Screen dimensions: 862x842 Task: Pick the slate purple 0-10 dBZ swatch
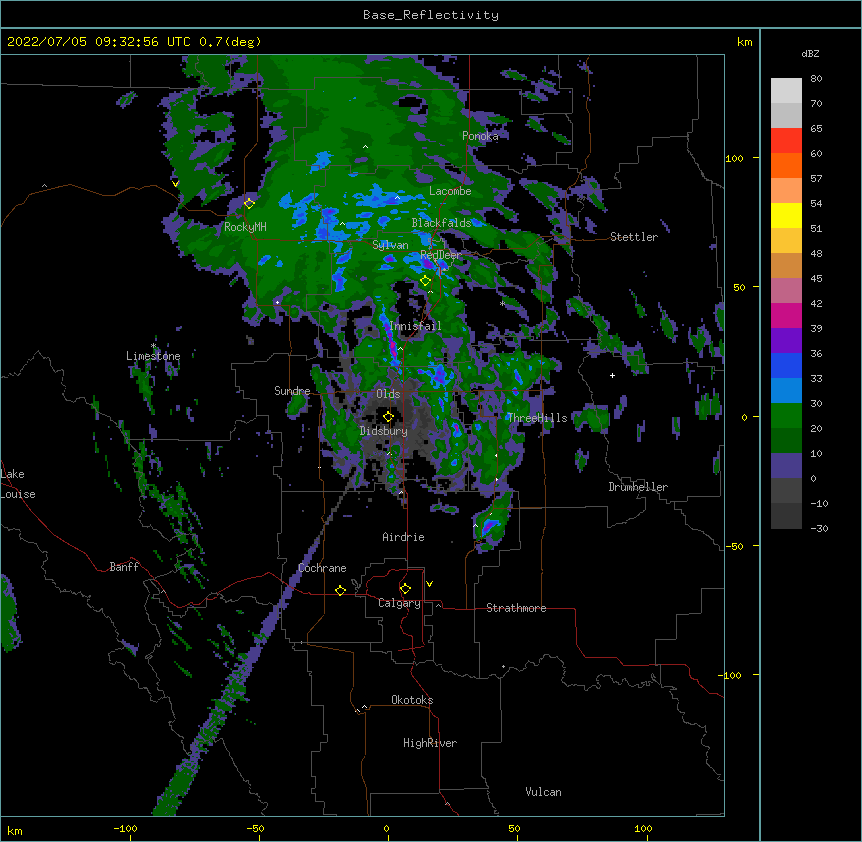pos(786,466)
